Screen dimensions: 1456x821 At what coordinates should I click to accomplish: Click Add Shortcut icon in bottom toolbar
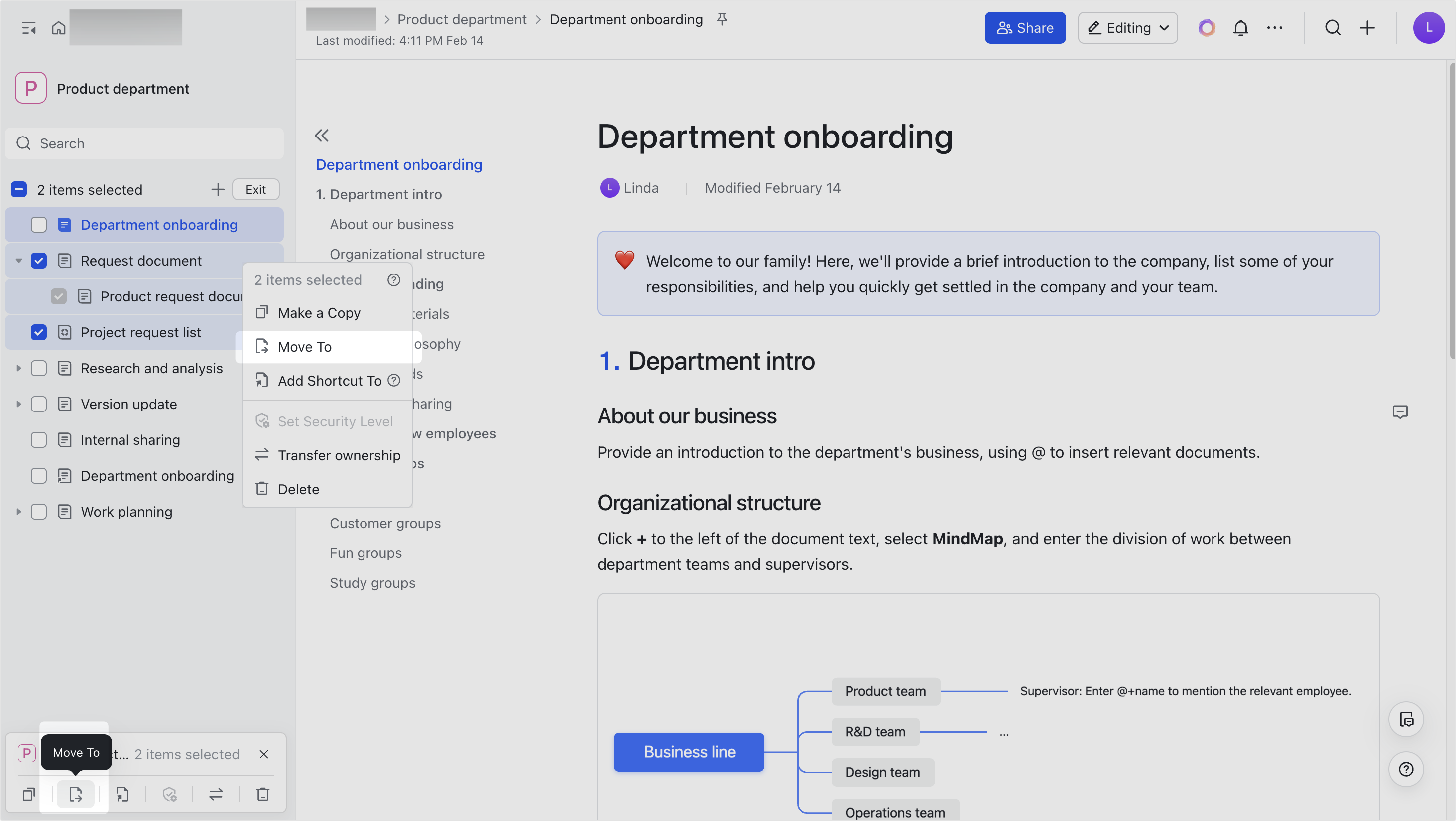122,794
